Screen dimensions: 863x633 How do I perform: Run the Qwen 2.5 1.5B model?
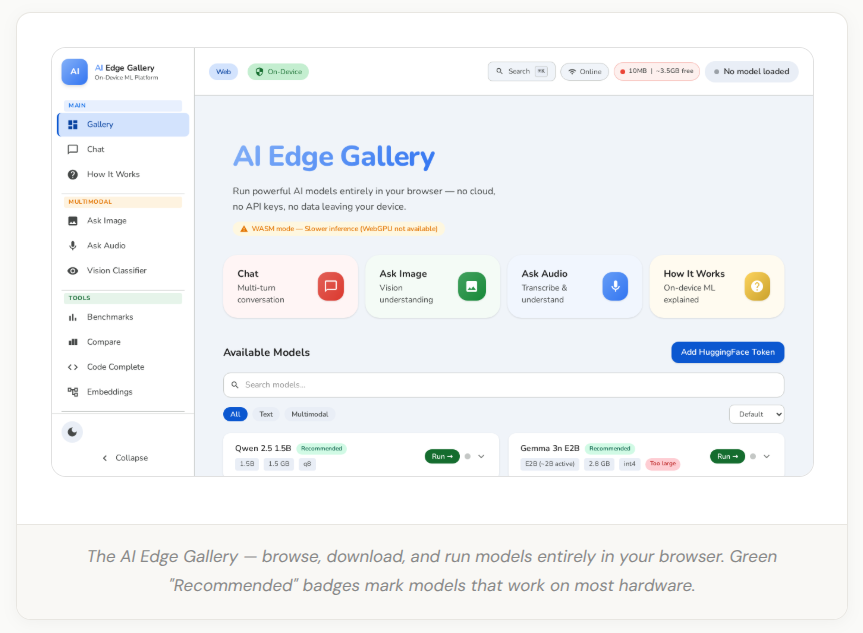click(x=442, y=456)
